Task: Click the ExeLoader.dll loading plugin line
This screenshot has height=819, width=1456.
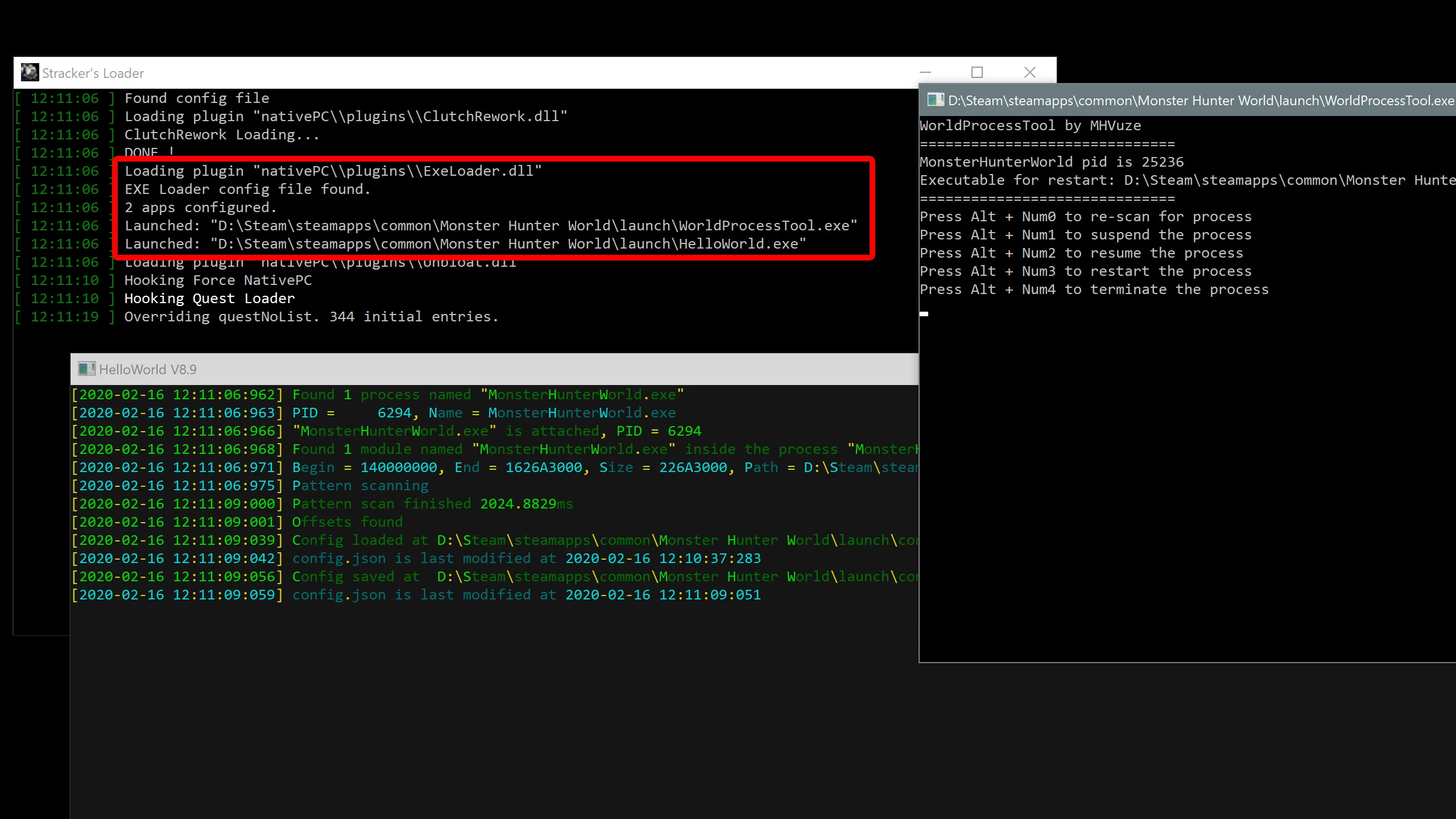Action: pyautogui.click(x=333, y=171)
